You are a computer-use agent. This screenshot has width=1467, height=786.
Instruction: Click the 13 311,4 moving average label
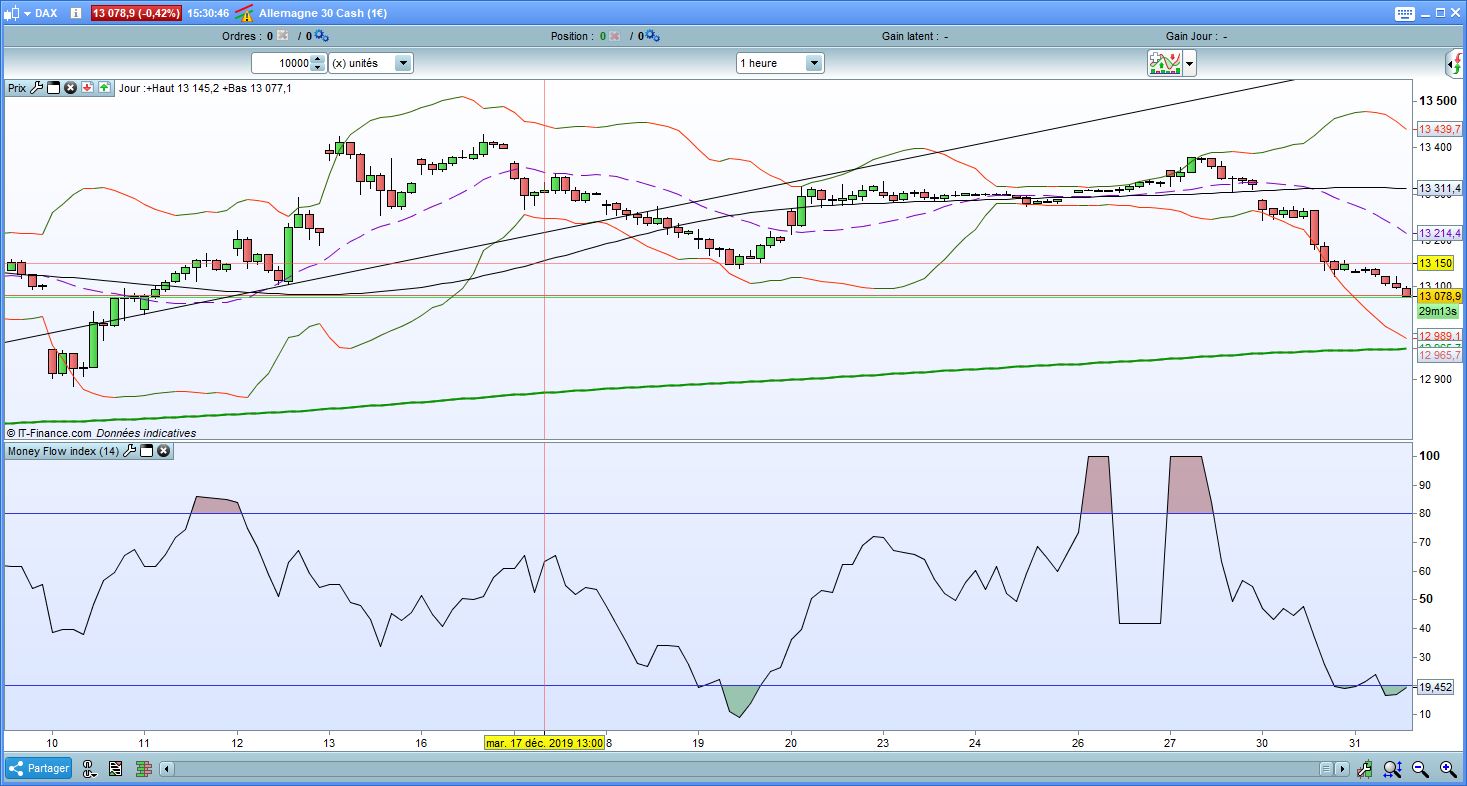(1439, 188)
